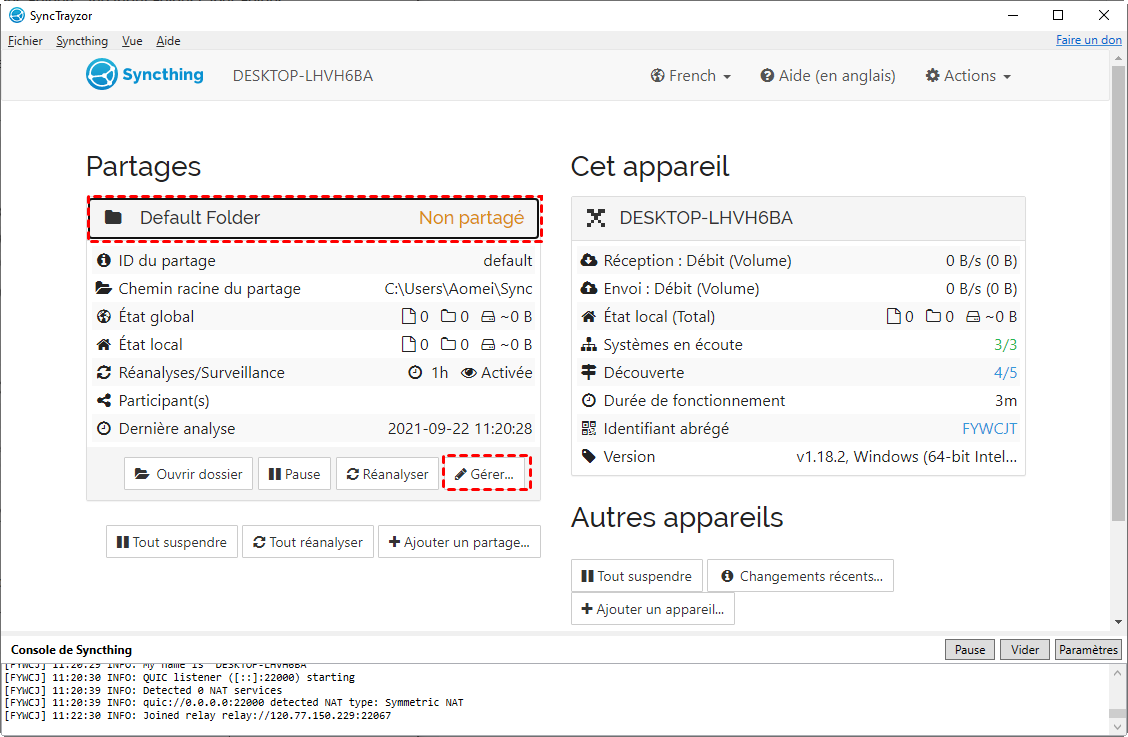The height and width of the screenshot is (737, 1128).
Task: Click the download cloud icon by Réception
Action: click(588, 260)
